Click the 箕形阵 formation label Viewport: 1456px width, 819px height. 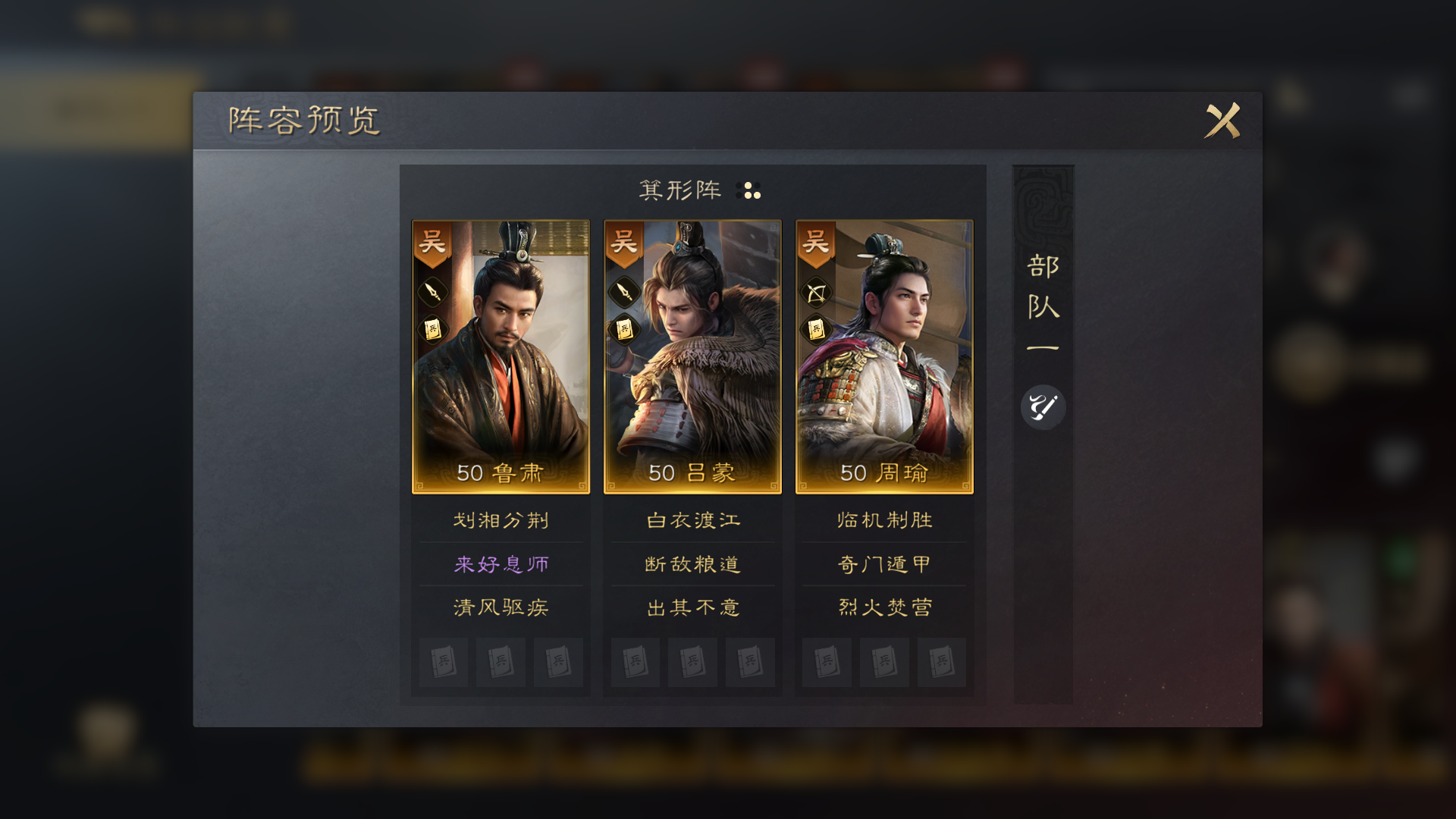pos(680,190)
